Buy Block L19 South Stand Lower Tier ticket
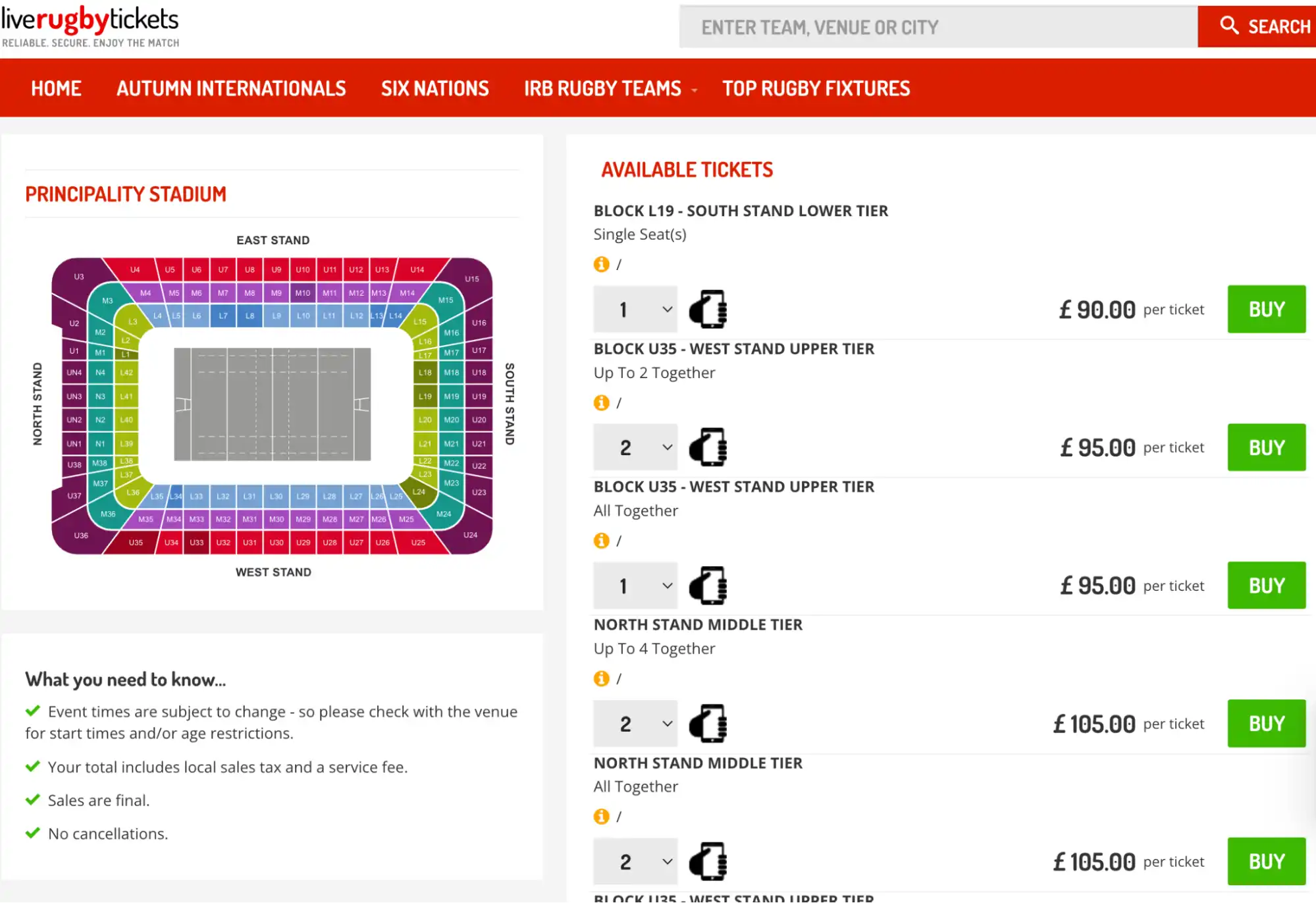The height and width of the screenshot is (903, 1316). [1265, 309]
